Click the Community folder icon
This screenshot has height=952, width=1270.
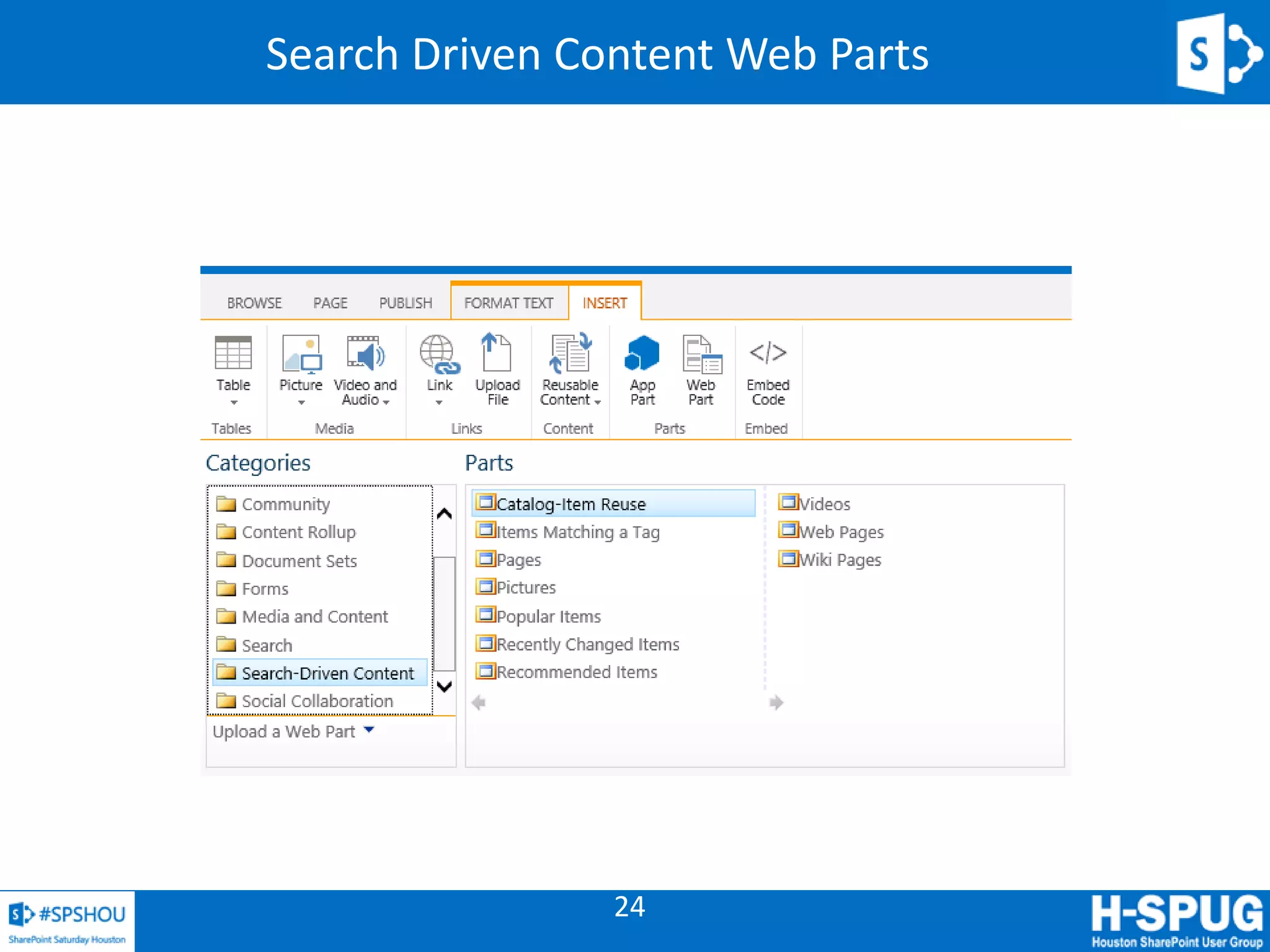click(226, 503)
